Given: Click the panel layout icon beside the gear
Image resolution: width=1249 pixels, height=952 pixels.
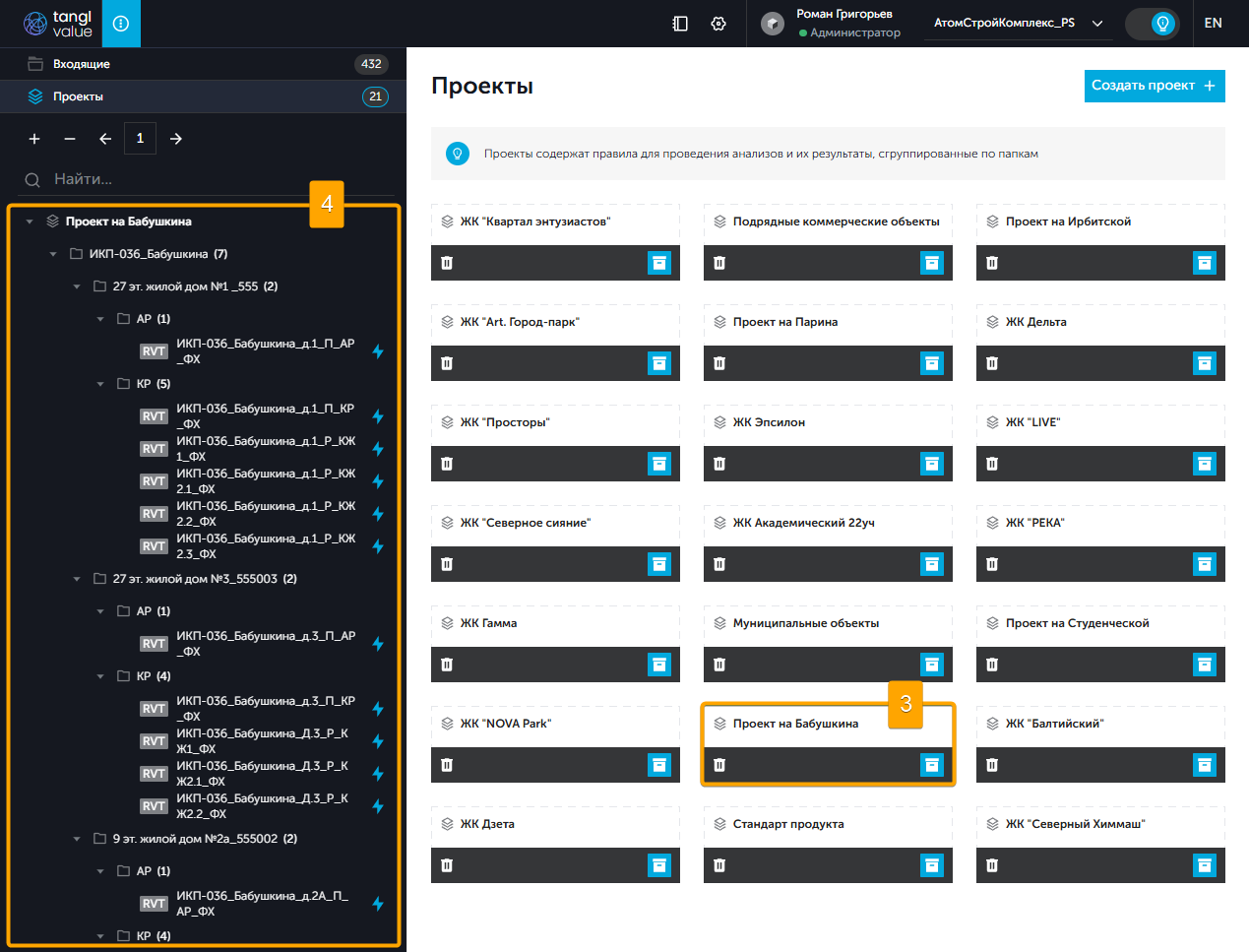Looking at the screenshot, I should (x=680, y=24).
